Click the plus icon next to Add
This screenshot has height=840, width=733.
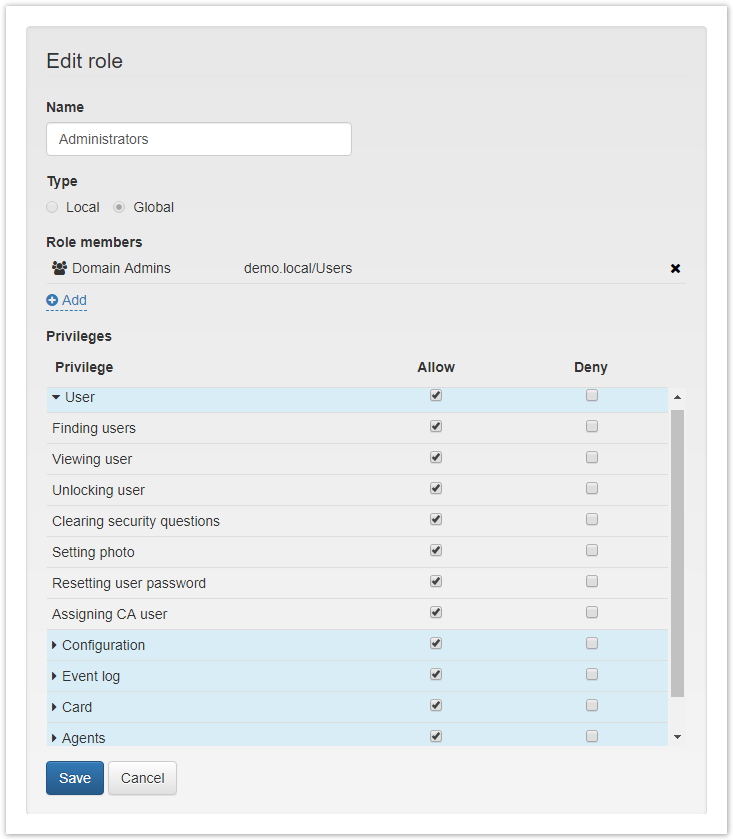tap(51, 300)
